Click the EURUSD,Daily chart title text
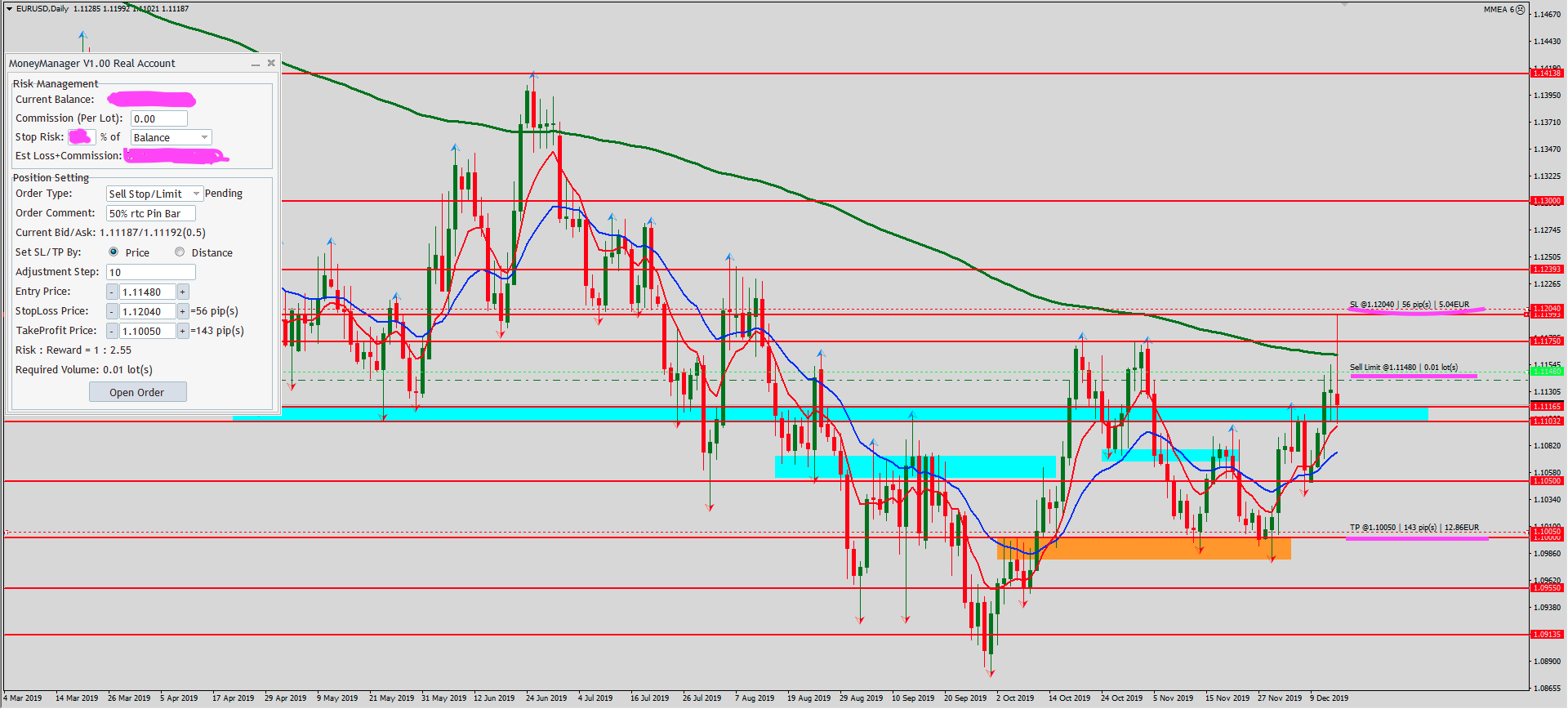 (x=42, y=9)
